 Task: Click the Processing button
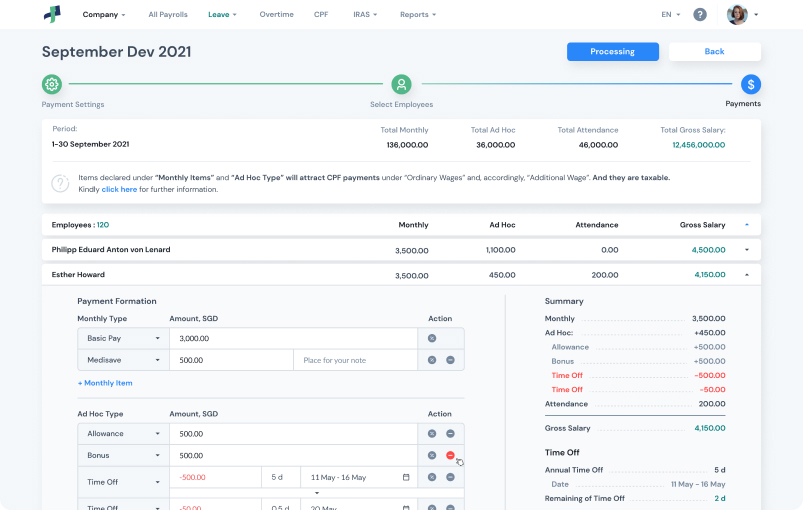pyautogui.click(x=612, y=52)
